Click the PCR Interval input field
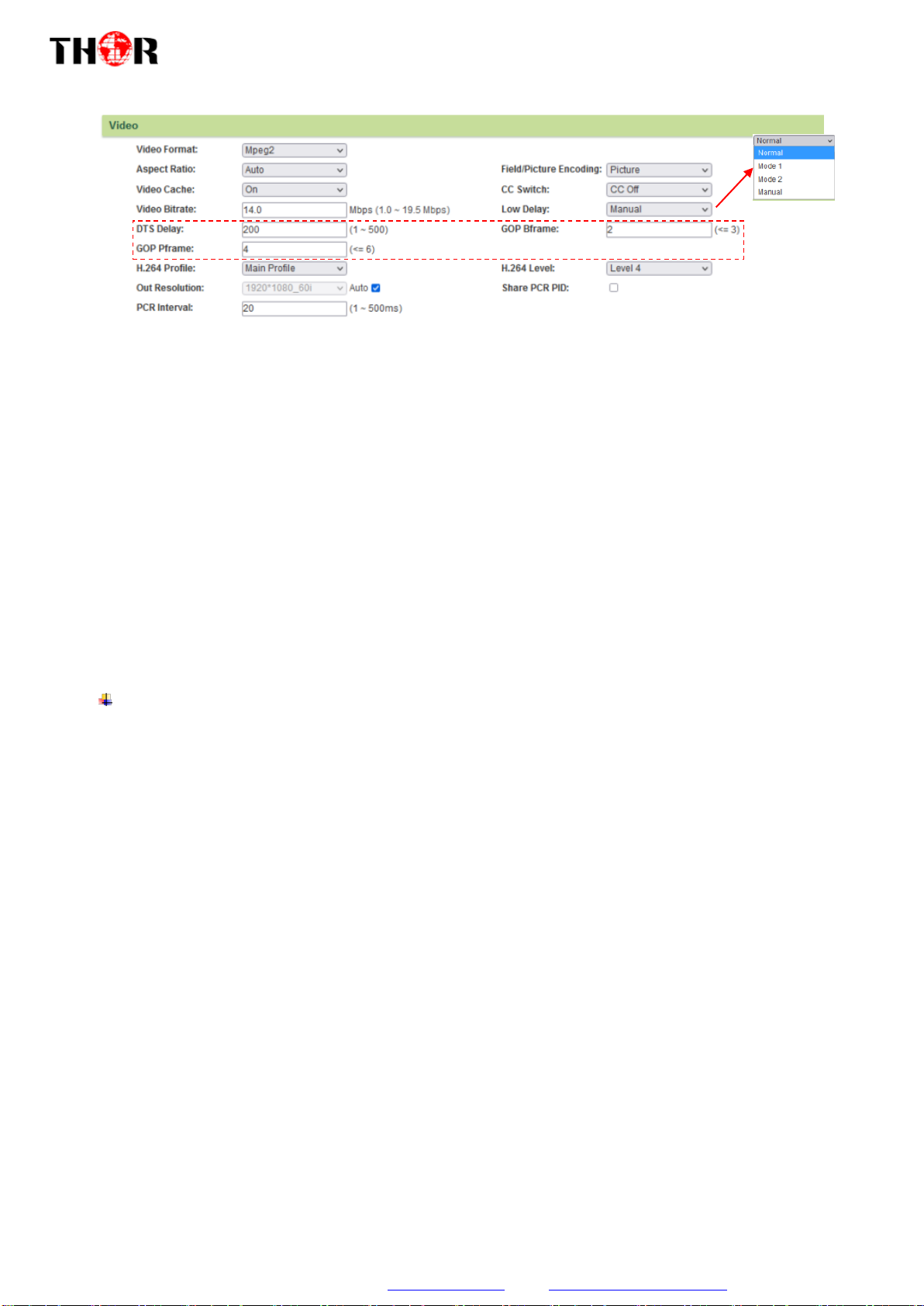The image size is (924, 1306). (x=294, y=308)
